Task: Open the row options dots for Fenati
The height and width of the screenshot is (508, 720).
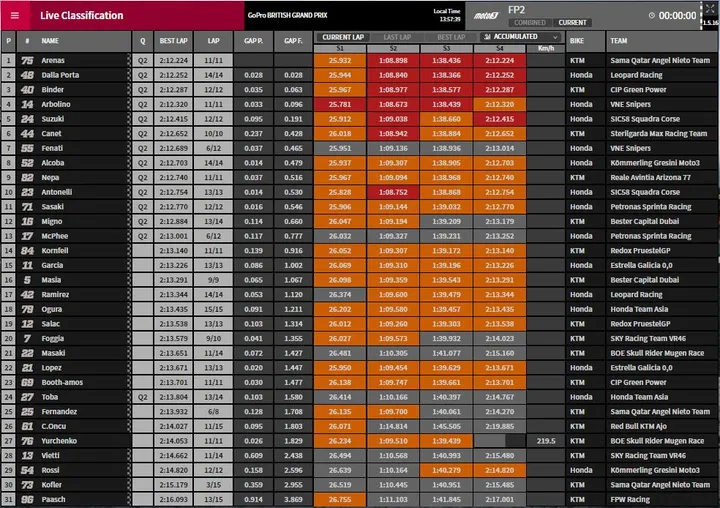Action: tap(129, 148)
